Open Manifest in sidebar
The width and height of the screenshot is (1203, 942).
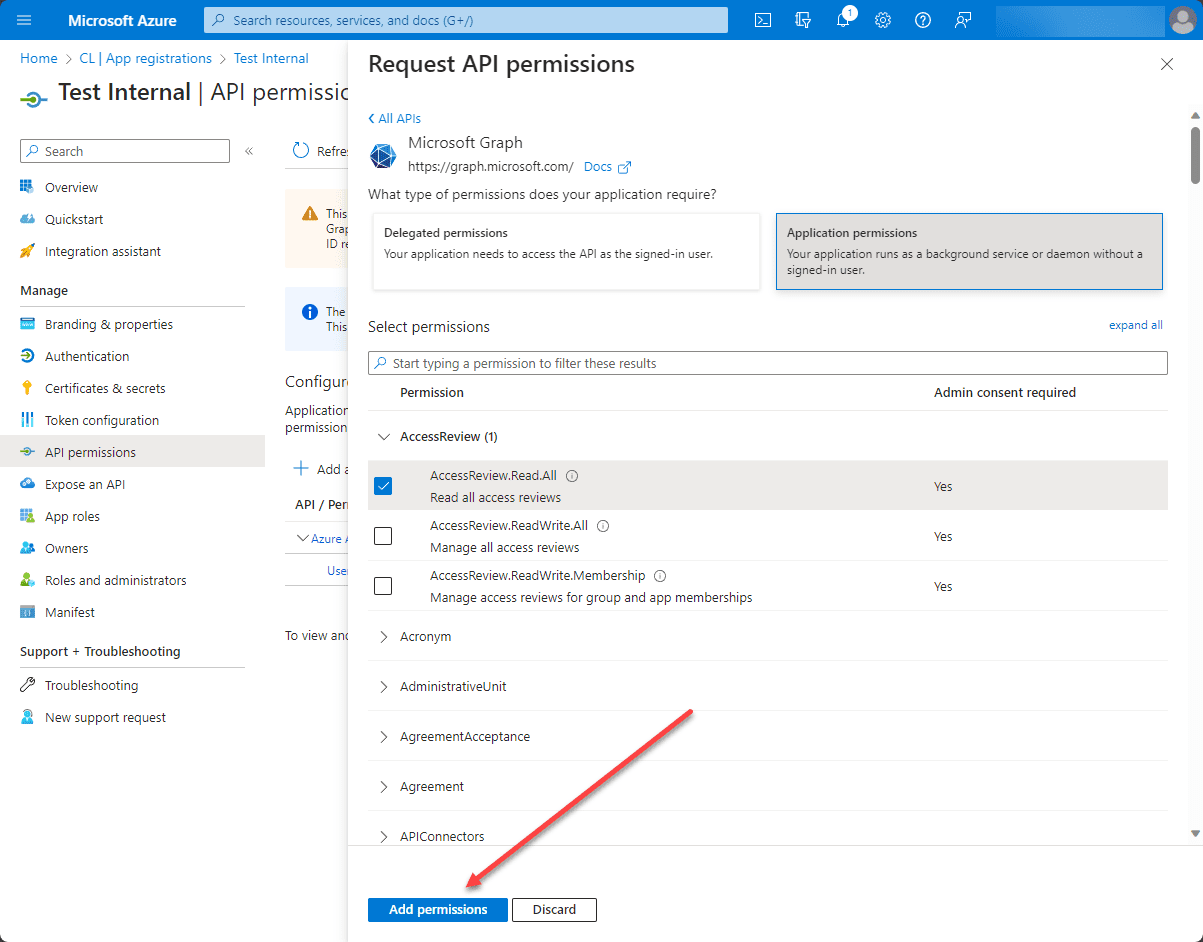[70, 612]
